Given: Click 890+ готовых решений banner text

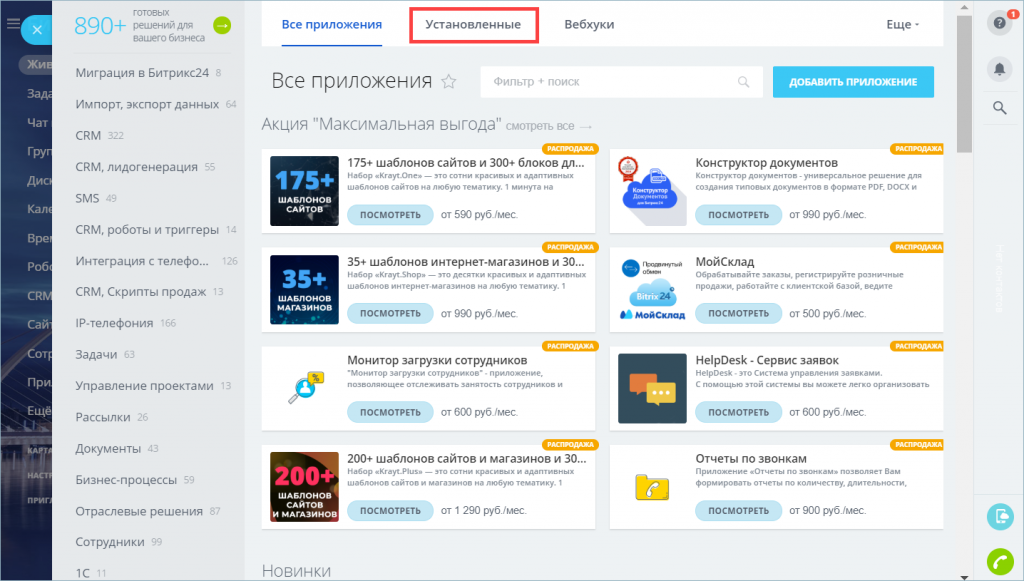Looking at the screenshot, I should (139, 25).
